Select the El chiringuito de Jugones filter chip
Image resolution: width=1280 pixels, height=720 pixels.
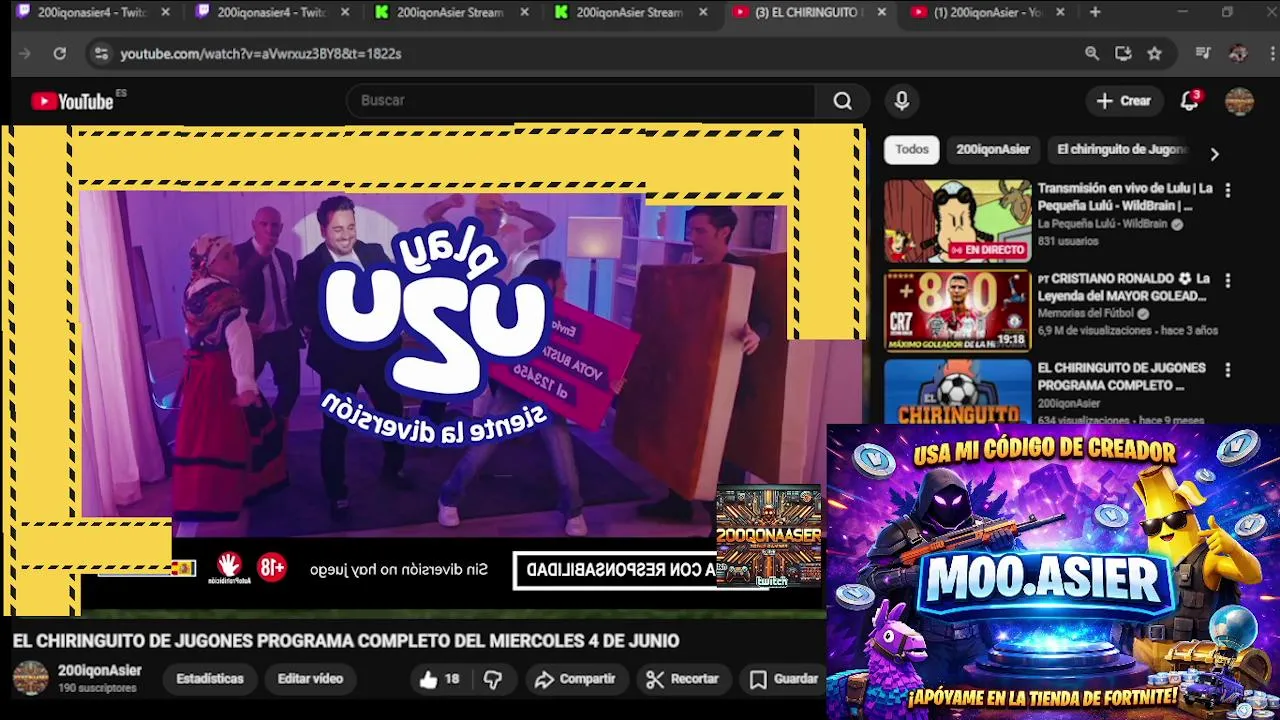1122,149
